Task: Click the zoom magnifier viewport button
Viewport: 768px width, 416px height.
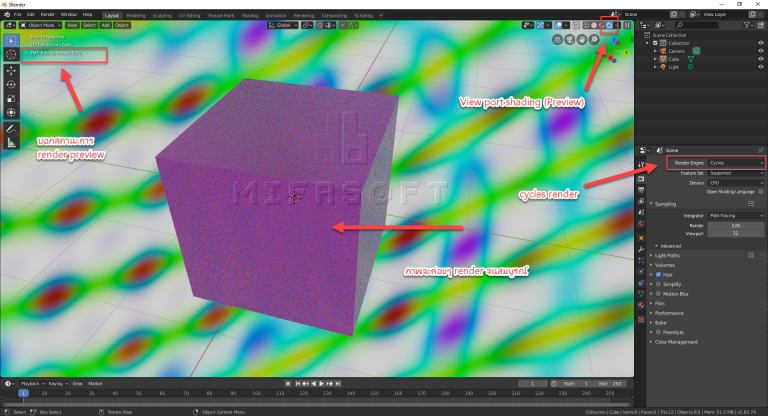Action: 594,39
